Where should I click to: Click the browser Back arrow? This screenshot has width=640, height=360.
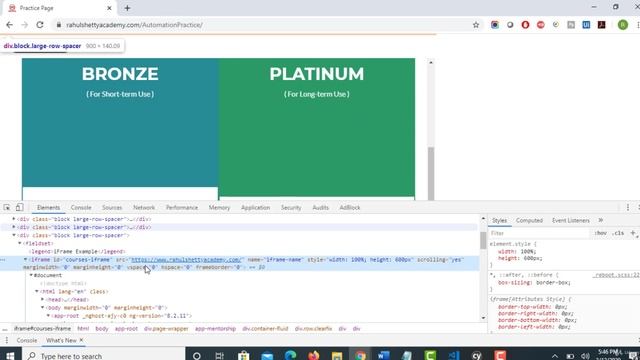coord(9,25)
